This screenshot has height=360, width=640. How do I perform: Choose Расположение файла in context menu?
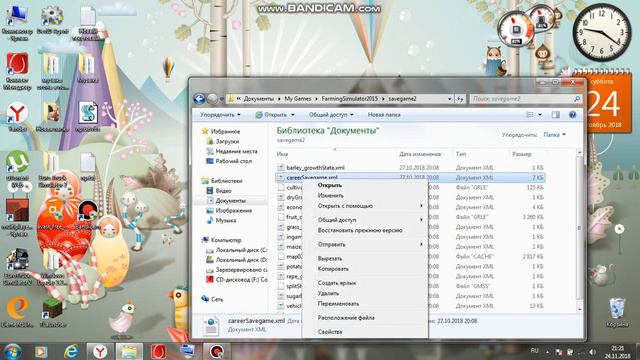pyautogui.click(x=365, y=318)
